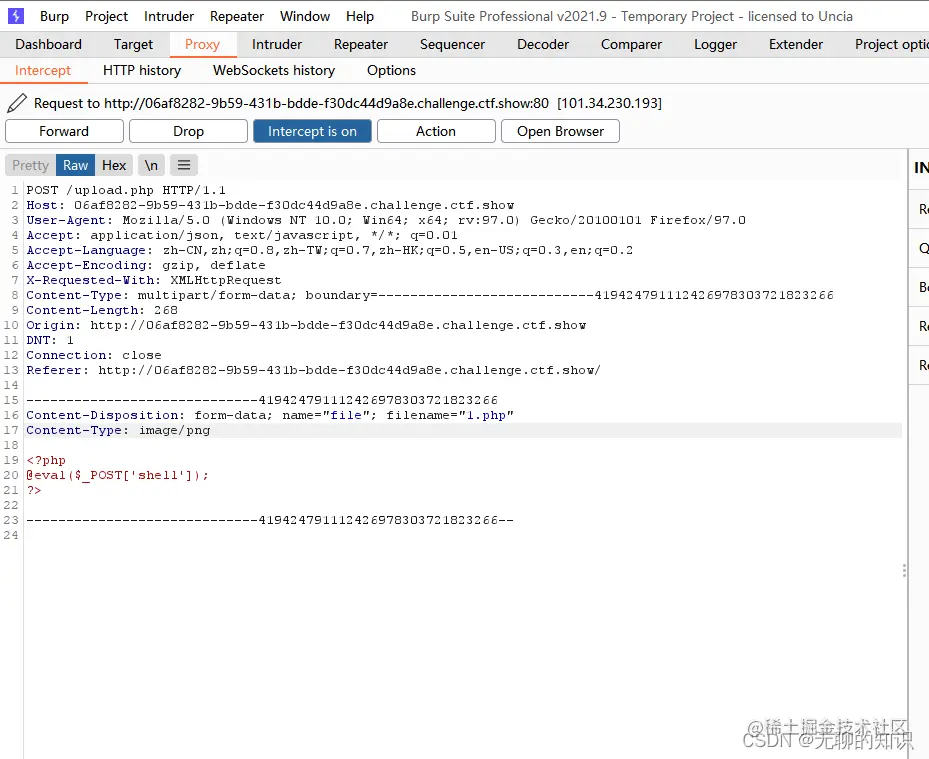Go to the Repeater tool tab
Viewport: 929px width, 759px height.
click(361, 44)
